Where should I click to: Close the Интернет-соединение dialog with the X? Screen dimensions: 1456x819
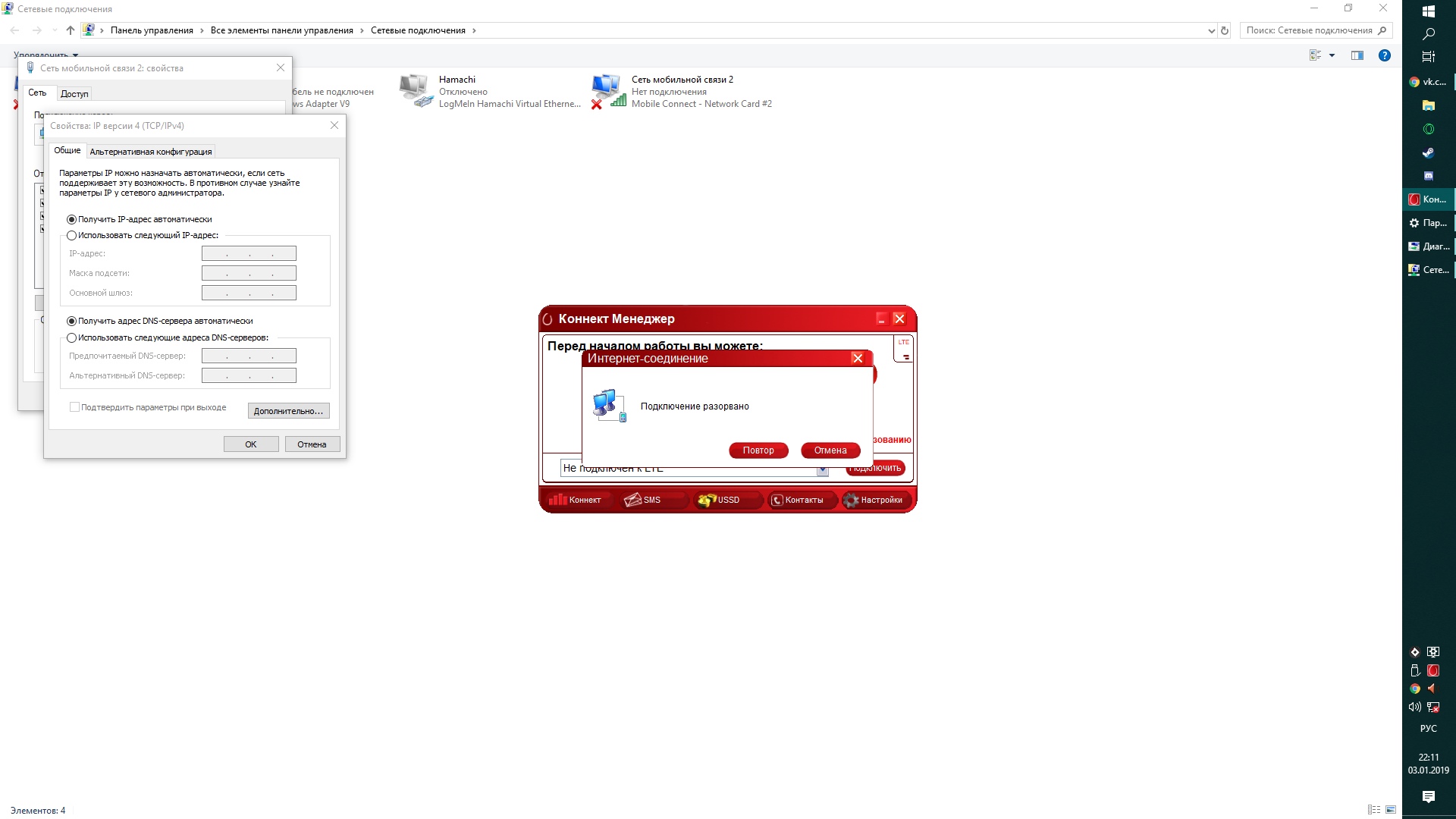point(858,359)
